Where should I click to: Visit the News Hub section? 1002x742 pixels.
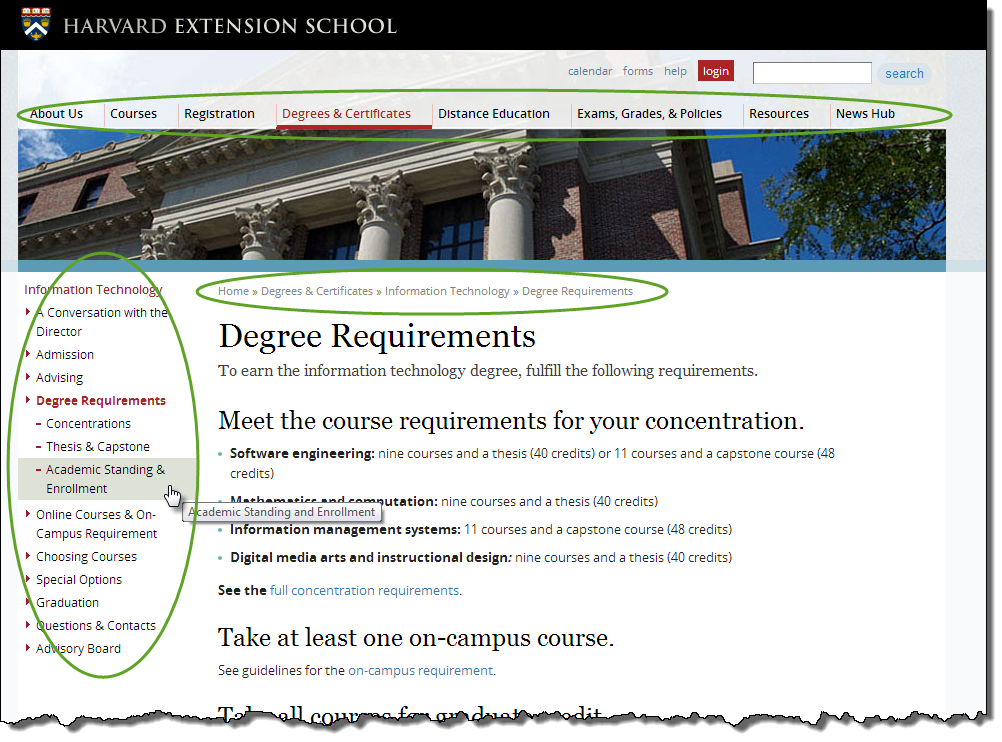pos(865,114)
